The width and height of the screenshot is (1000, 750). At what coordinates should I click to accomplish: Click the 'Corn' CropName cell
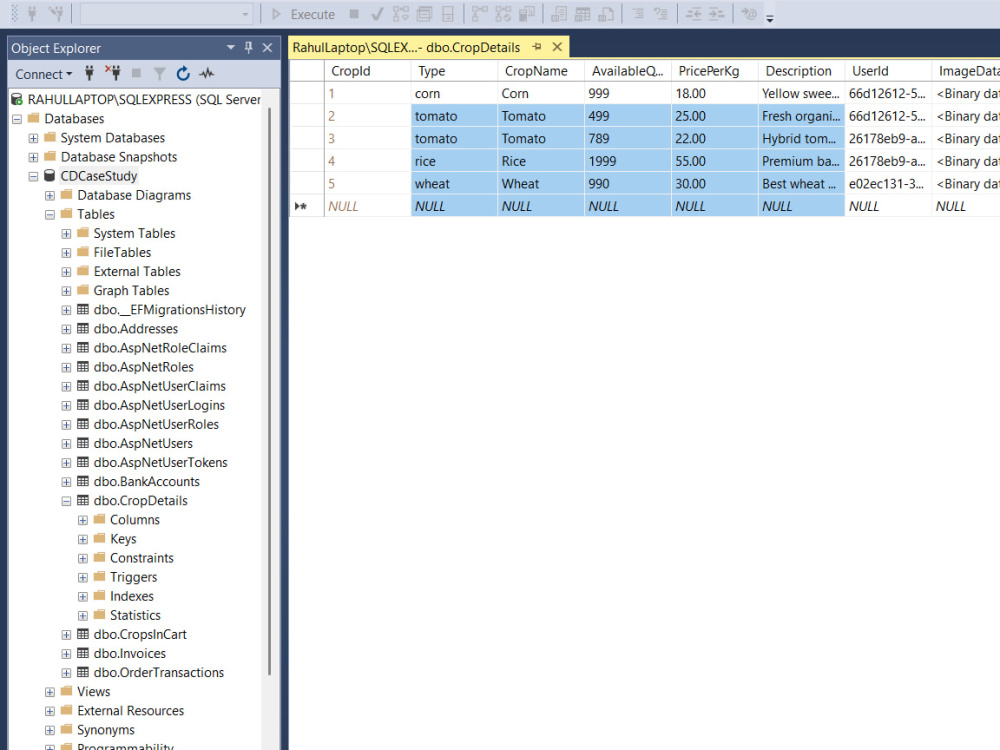541,93
